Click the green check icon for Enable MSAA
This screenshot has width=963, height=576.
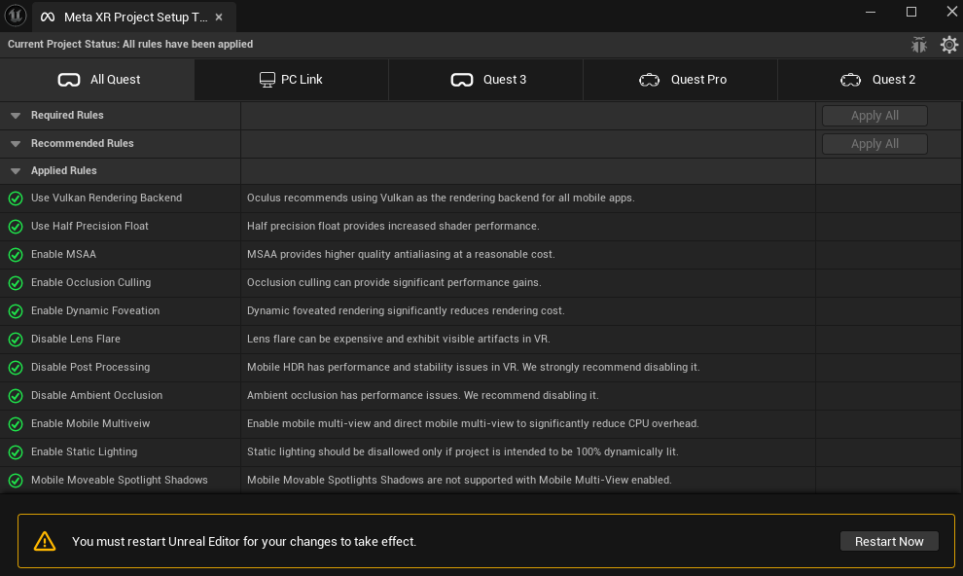click(15, 255)
